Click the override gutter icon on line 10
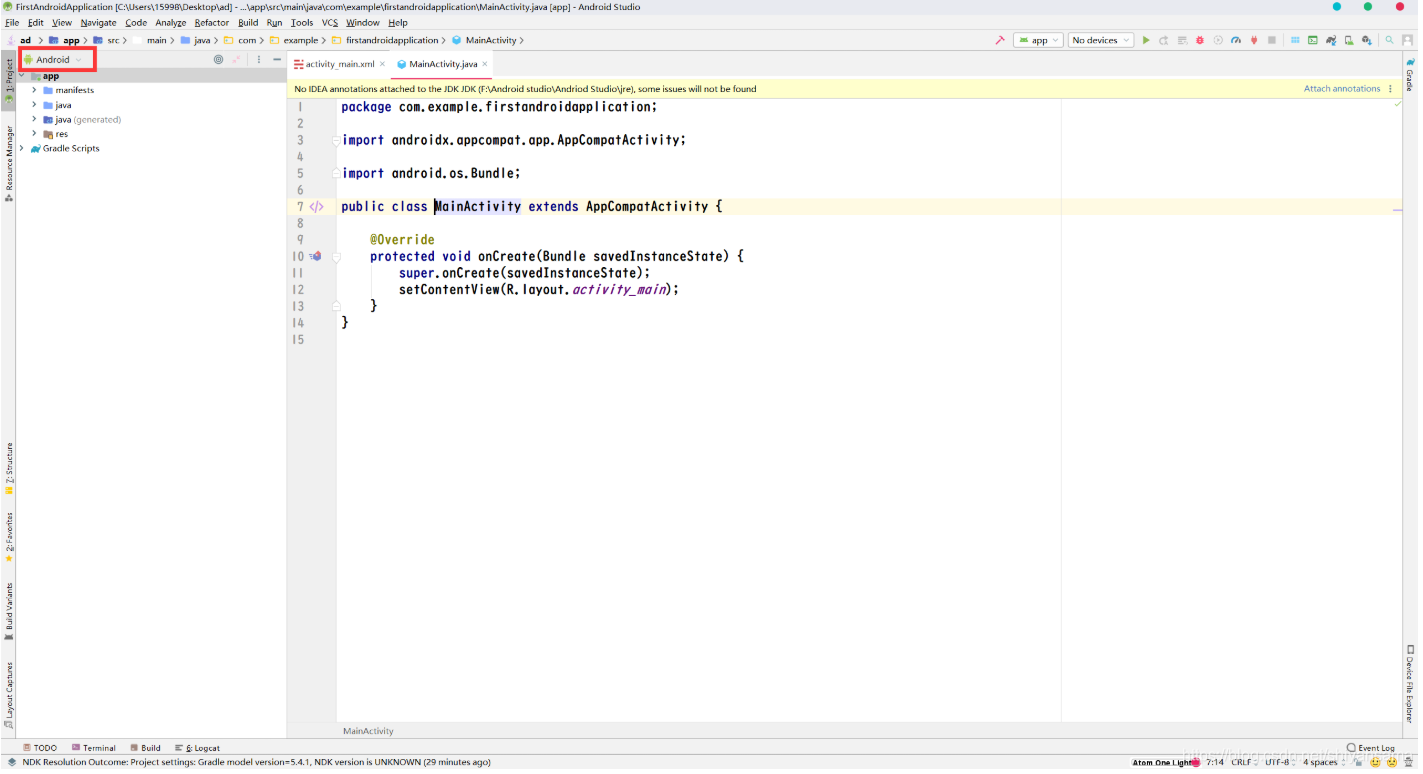The width and height of the screenshot is (1423, 774). [315, 256]
